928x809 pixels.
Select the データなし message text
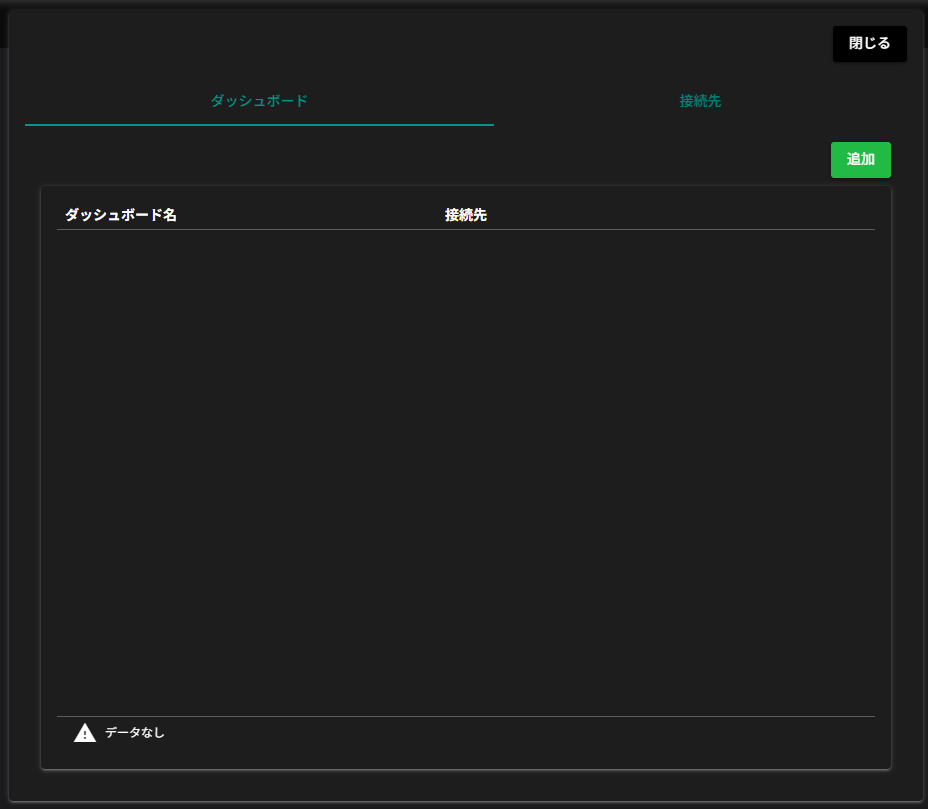click(134, 733)
